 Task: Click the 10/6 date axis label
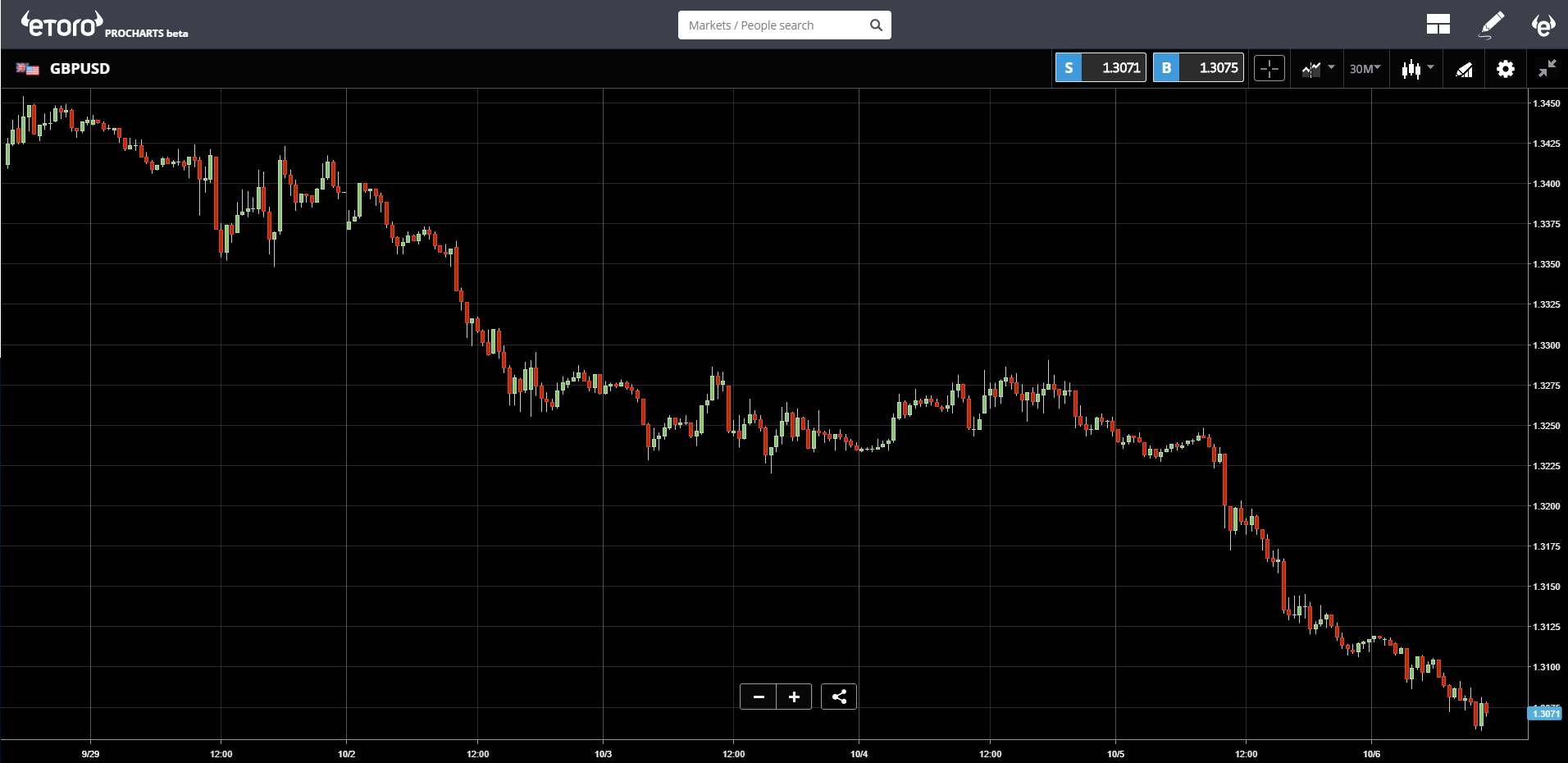pos(1372,754)
